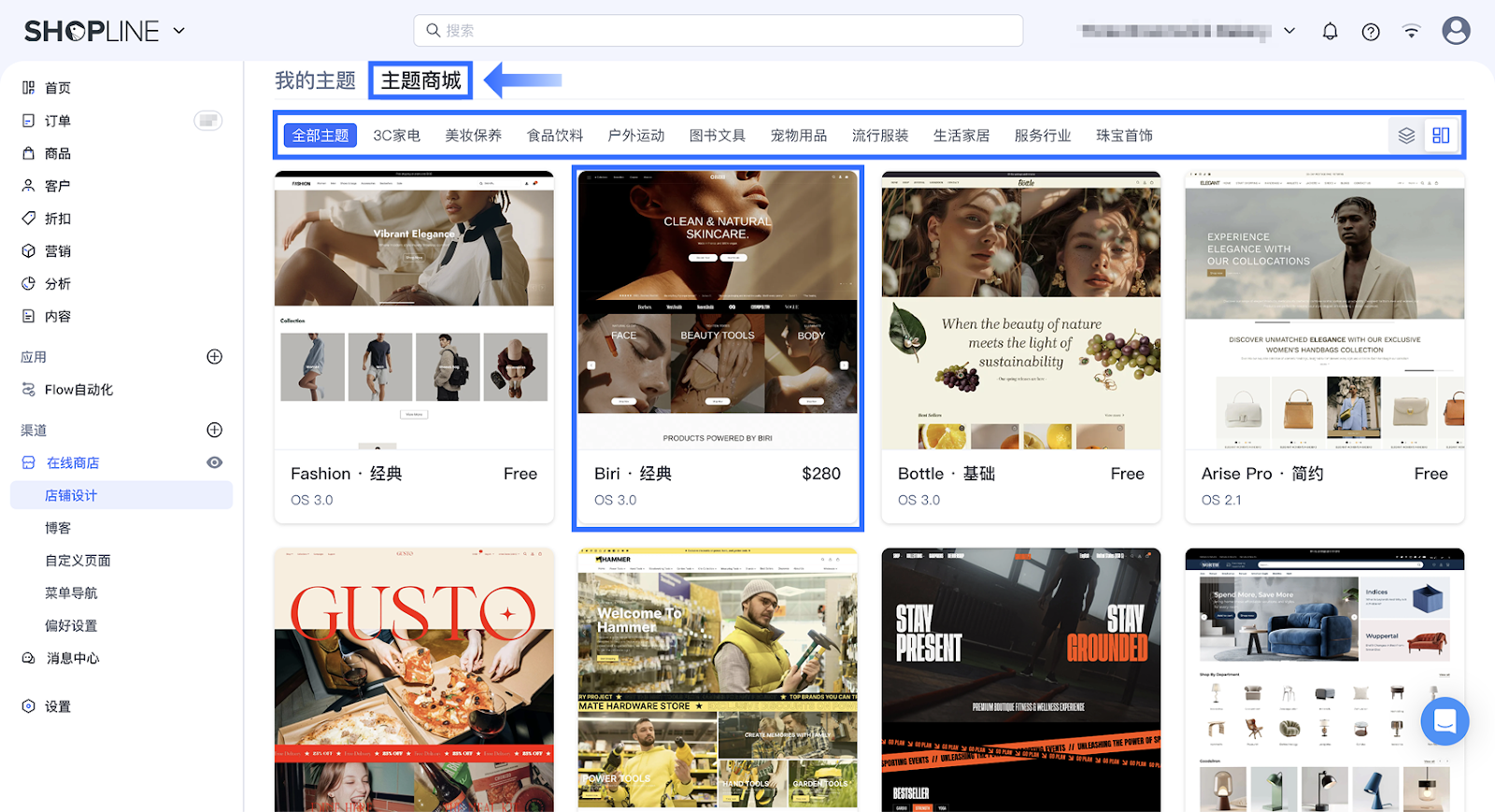
Task: Select the 全部主题 category filter
Action: coord(320,135)
